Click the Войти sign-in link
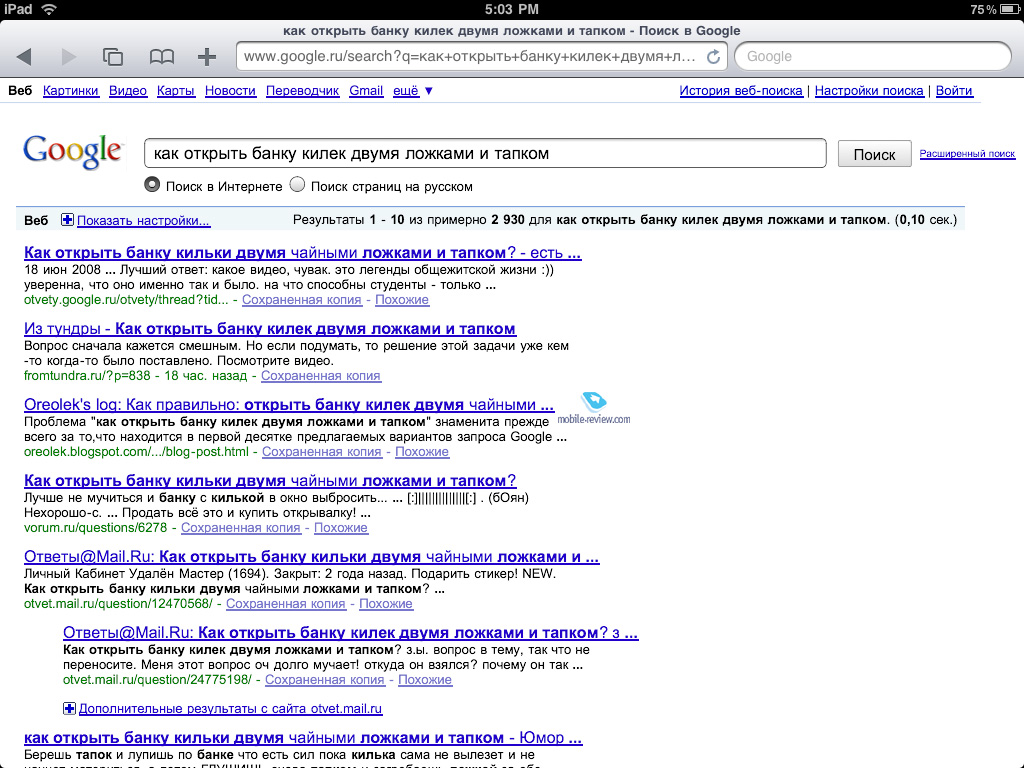 pyautogui.click(x=954, y=91)
